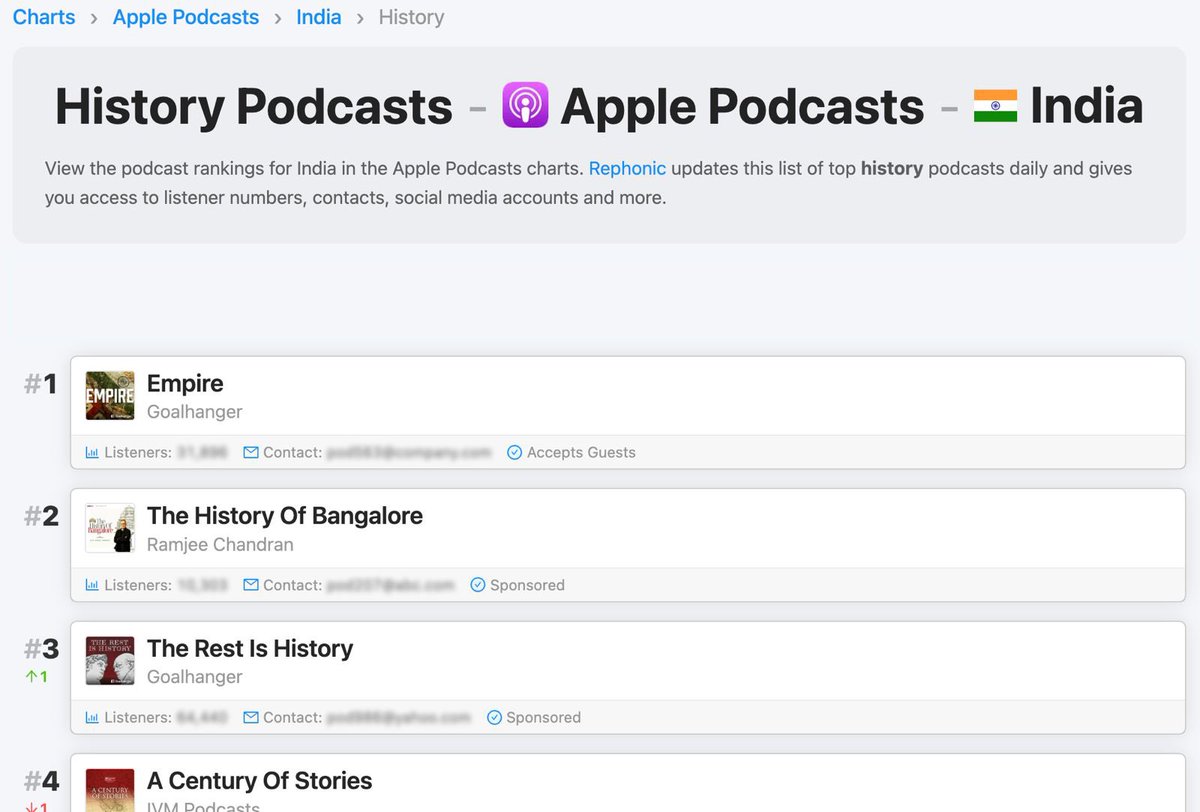This screenshot has height=812, width=1200.
Task: Open the Empire podcast artwork thumbnail
Action: (110, 396)
